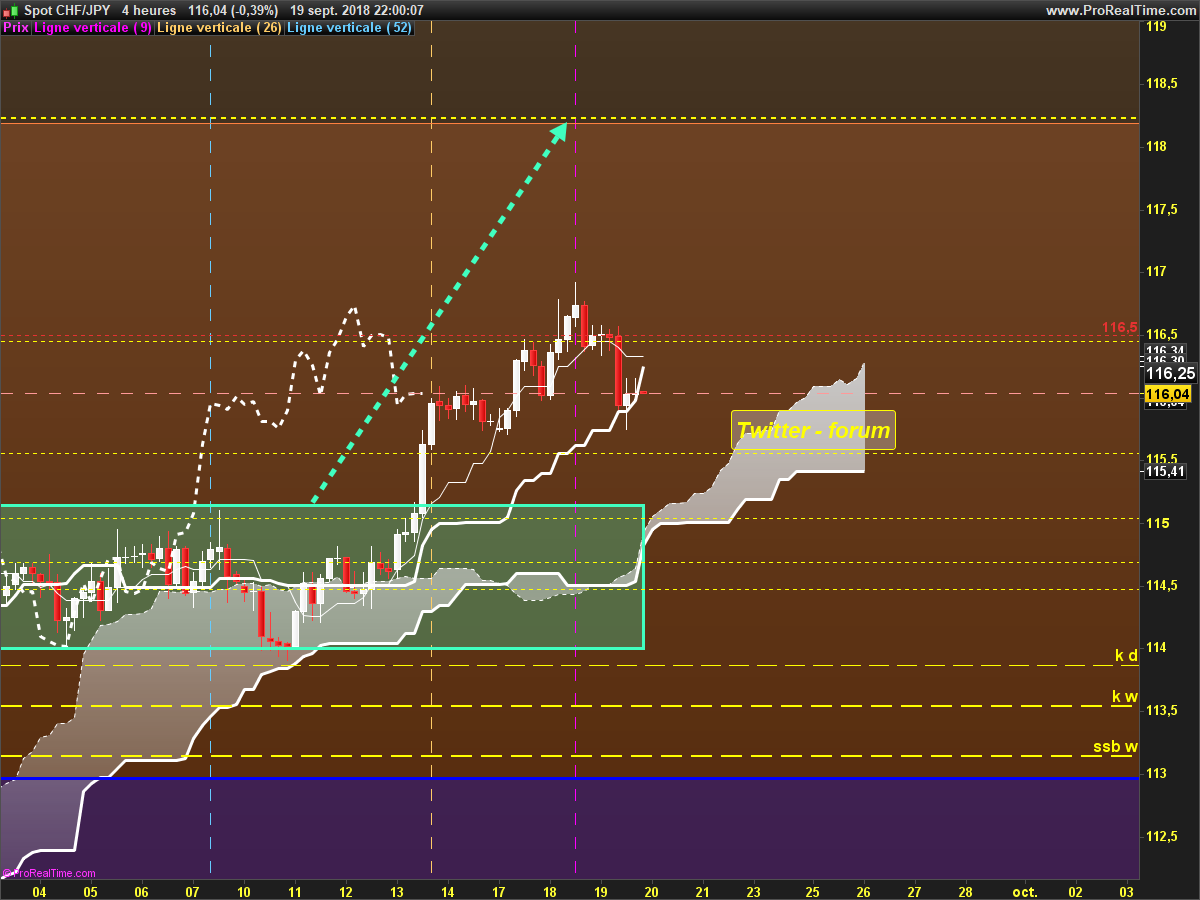Click the yellow '116,04' current price tag
The height and width of the screenshot is (900, 1200).
tap(1166, 396)
